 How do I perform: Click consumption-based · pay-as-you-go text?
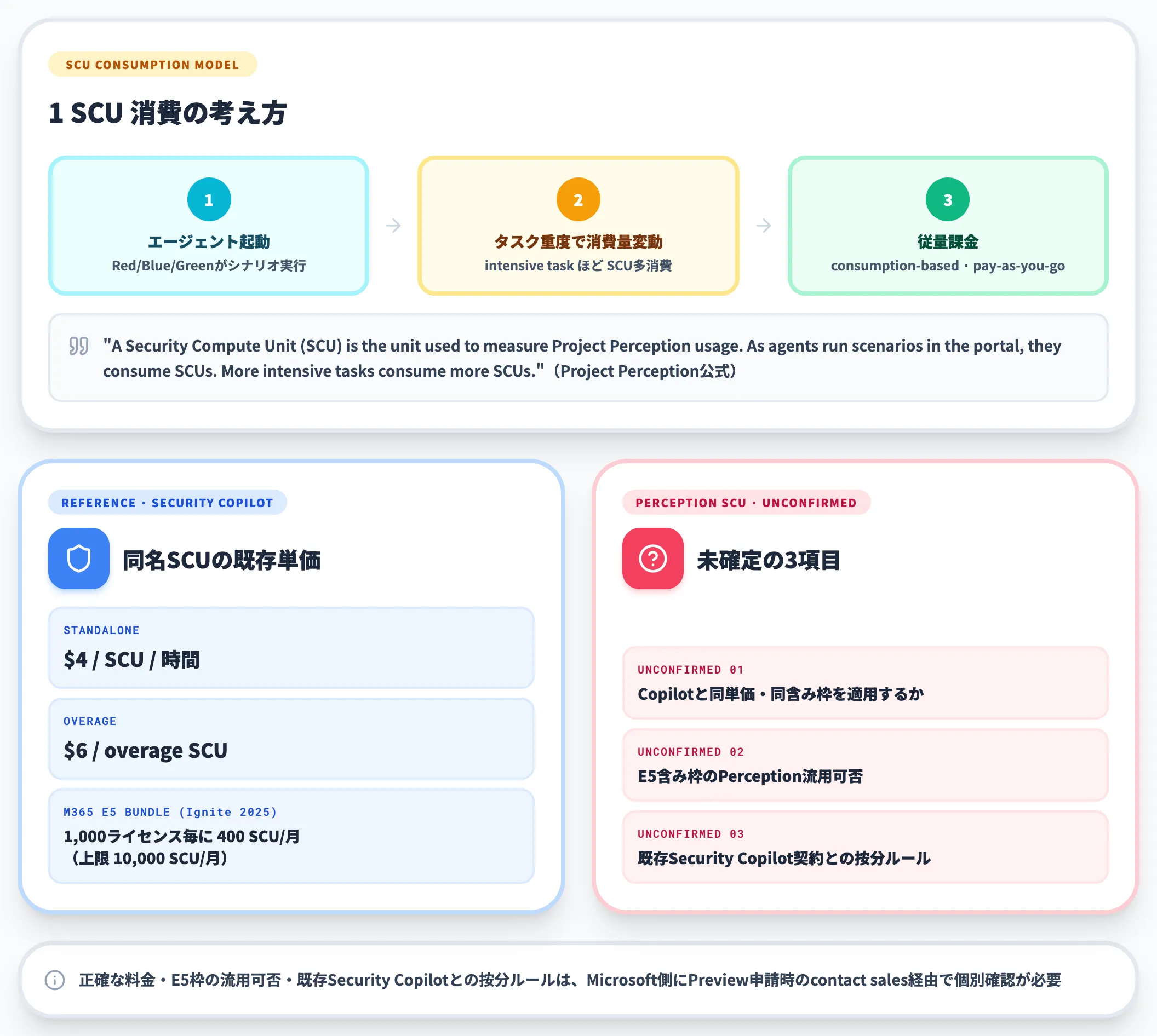click(948, 266)
